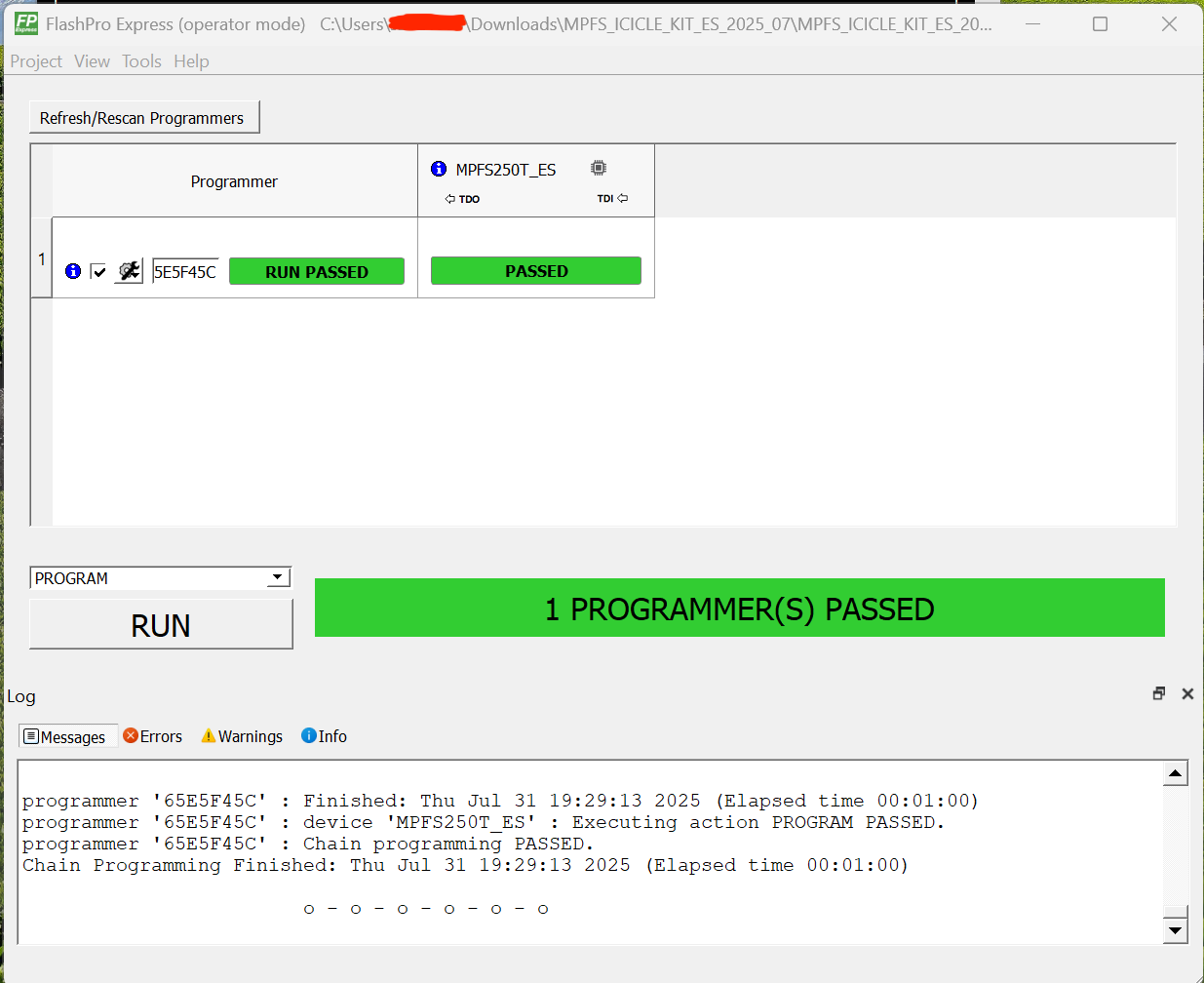
Task: Click the RUN PASSED status bar
Action: pyautogui.click(x=317, y=271)
